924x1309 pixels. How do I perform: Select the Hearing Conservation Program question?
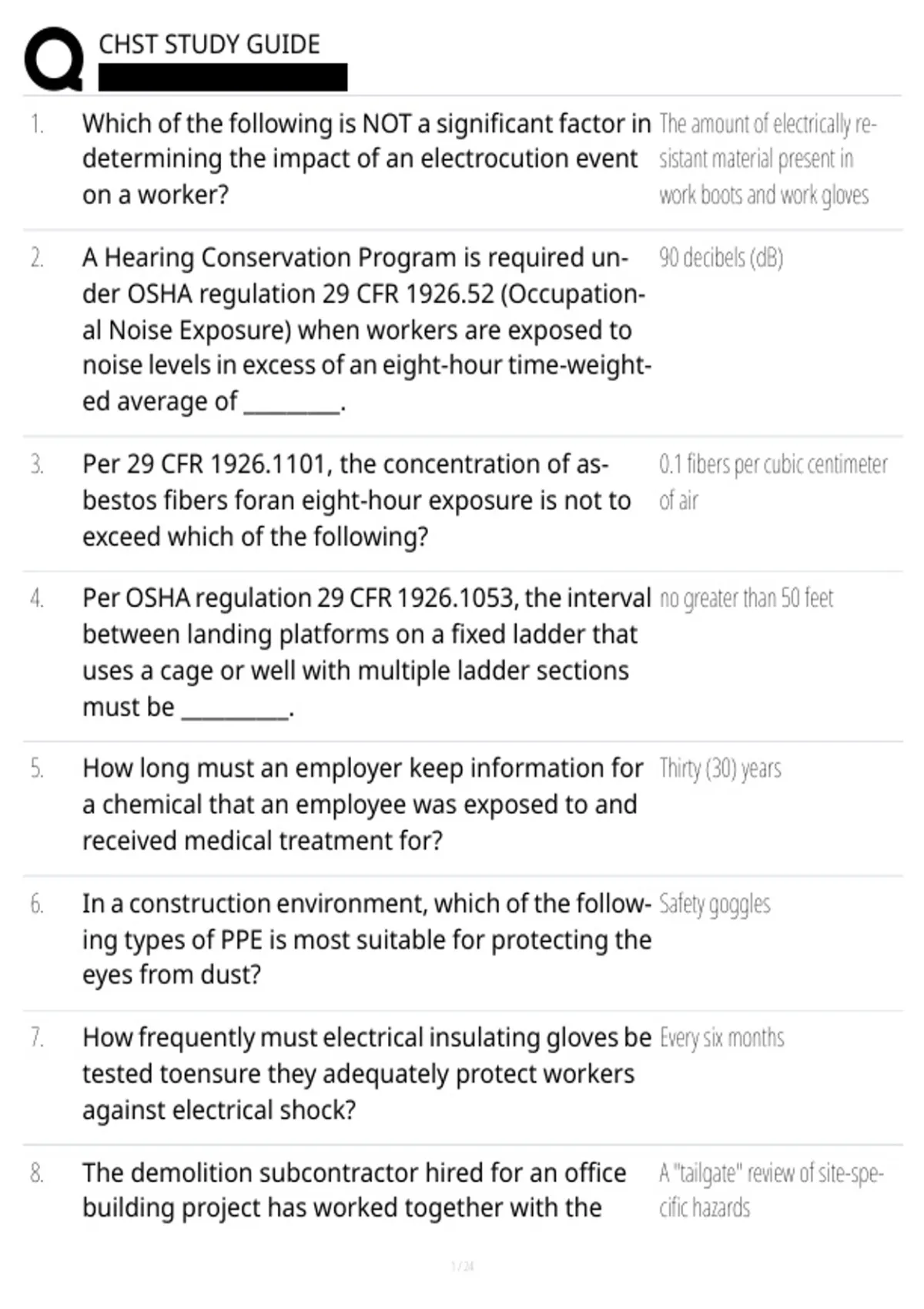(x=367, y=330)
